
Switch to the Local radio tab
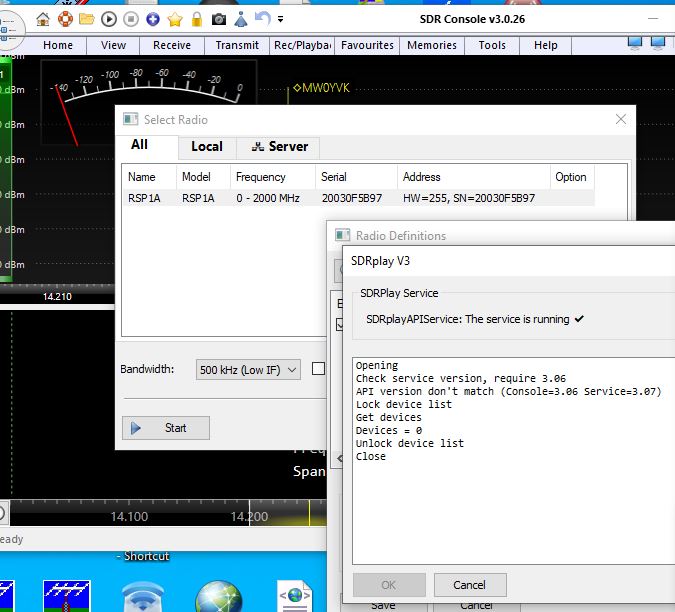(207, 146)
